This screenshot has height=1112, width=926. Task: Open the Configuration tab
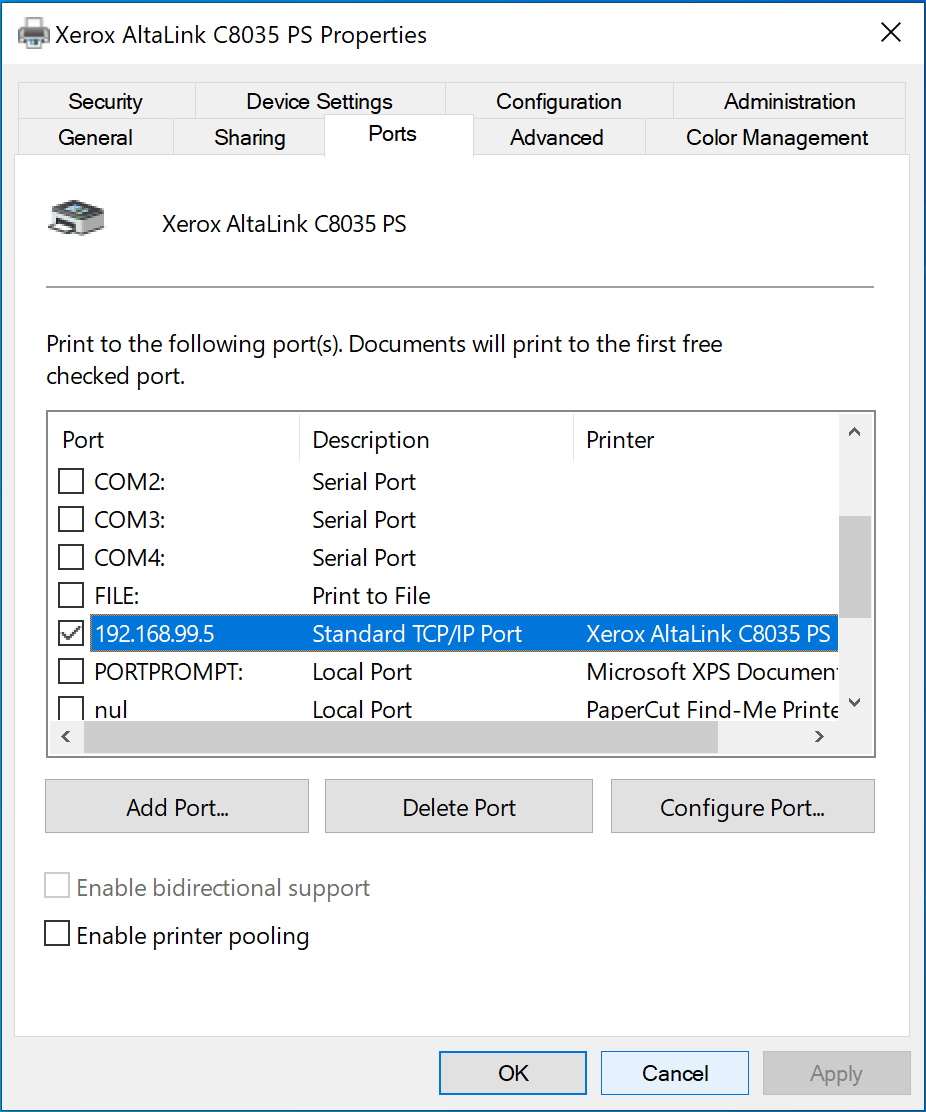(558, 101)
